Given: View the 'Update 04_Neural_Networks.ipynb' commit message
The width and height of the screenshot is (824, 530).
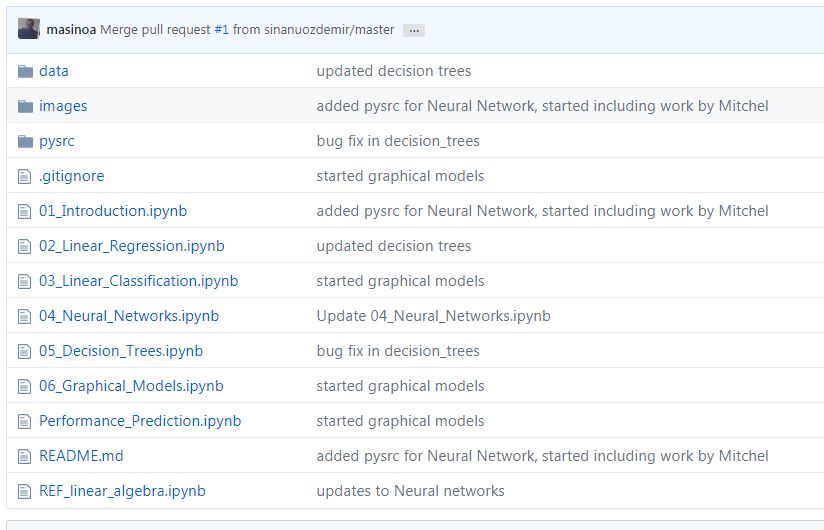Looking at the screenshot, I should pos(434,316).
